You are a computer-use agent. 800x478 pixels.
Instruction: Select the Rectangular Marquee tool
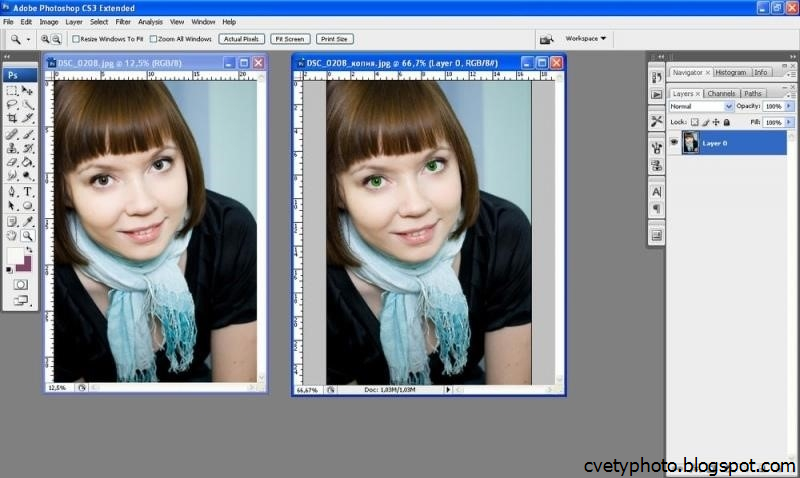coord(12,90)
